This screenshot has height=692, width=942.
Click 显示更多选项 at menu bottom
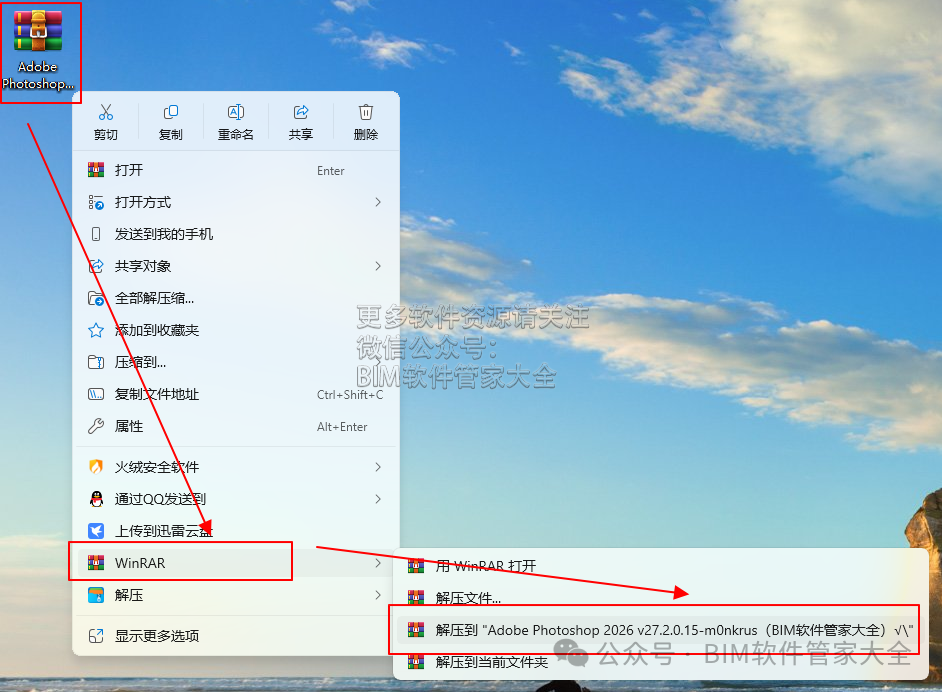tap(236, 636)
